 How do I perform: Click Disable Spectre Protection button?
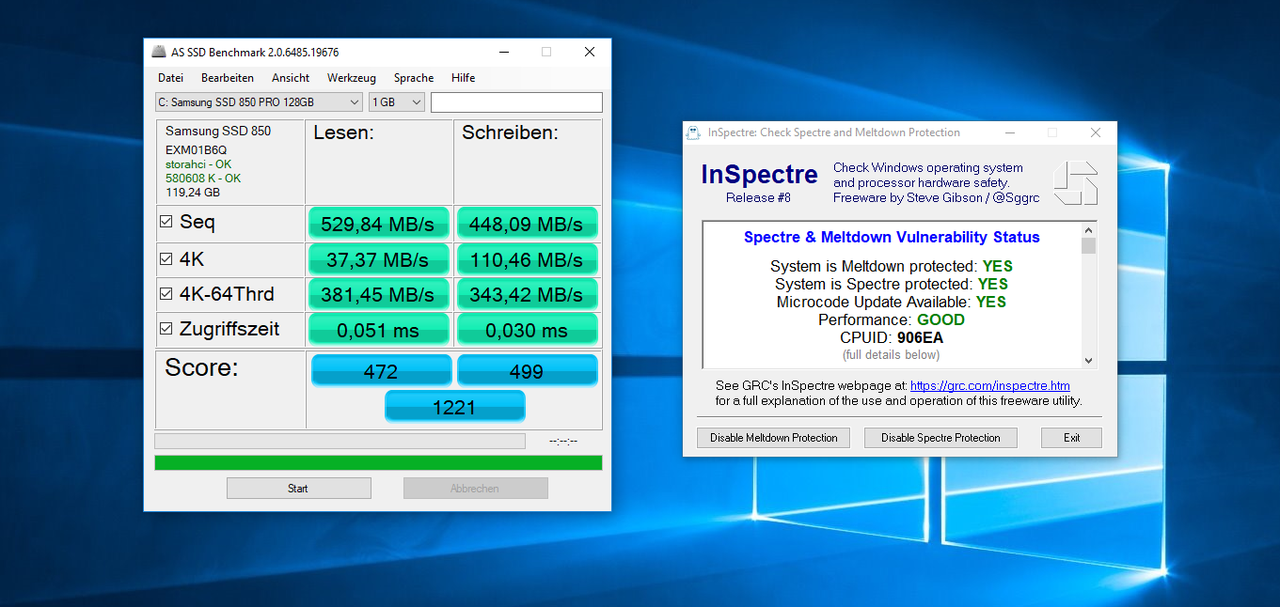click(x=940, y=438)
